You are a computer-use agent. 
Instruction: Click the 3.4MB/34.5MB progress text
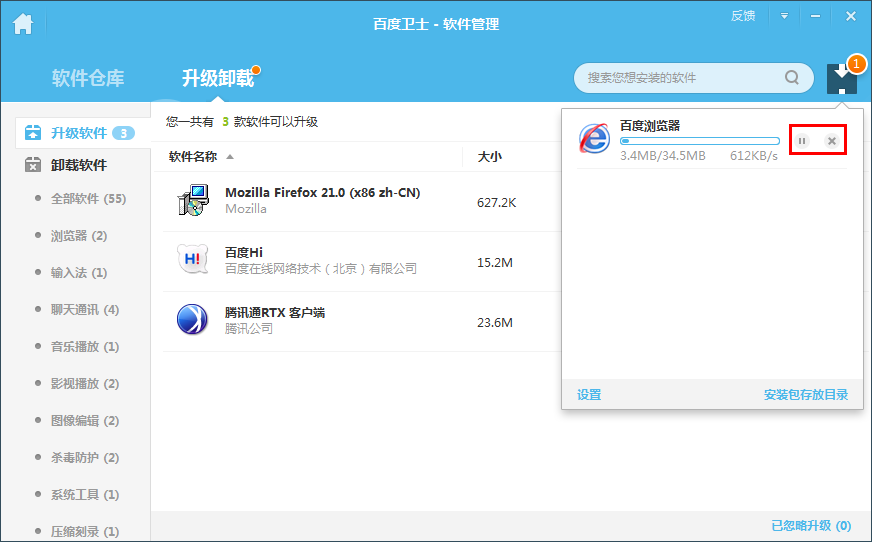tap(663, 156)
